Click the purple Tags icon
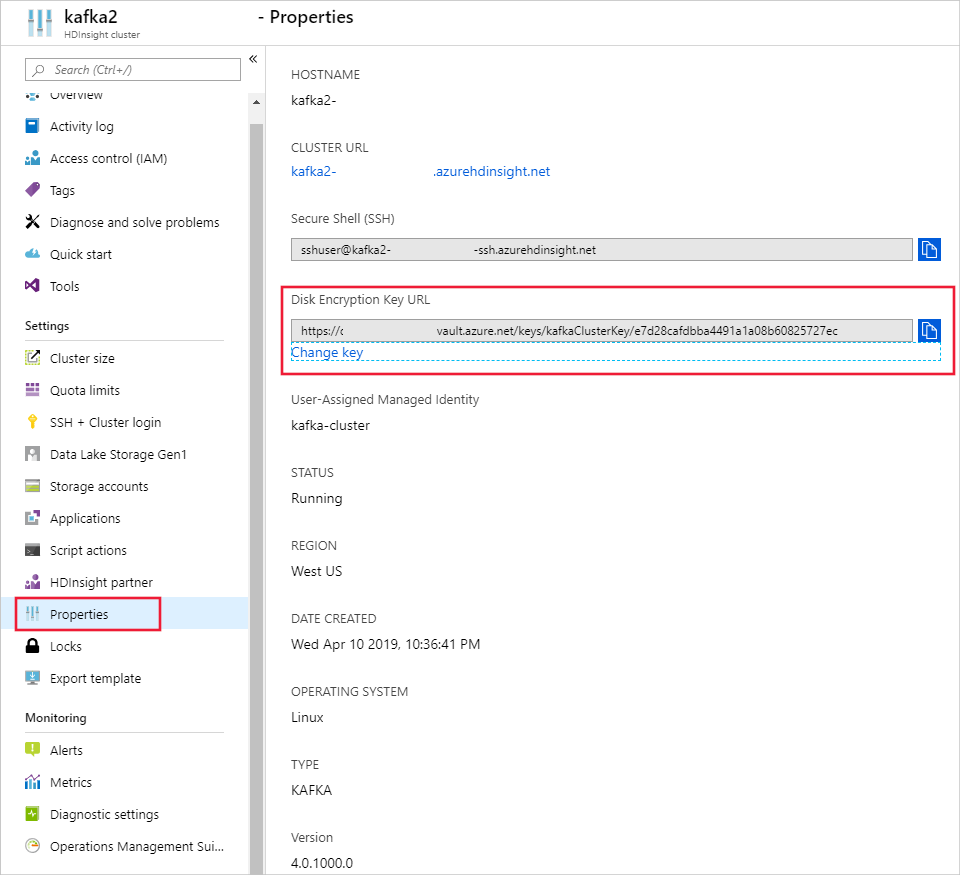 click(32, 191)
